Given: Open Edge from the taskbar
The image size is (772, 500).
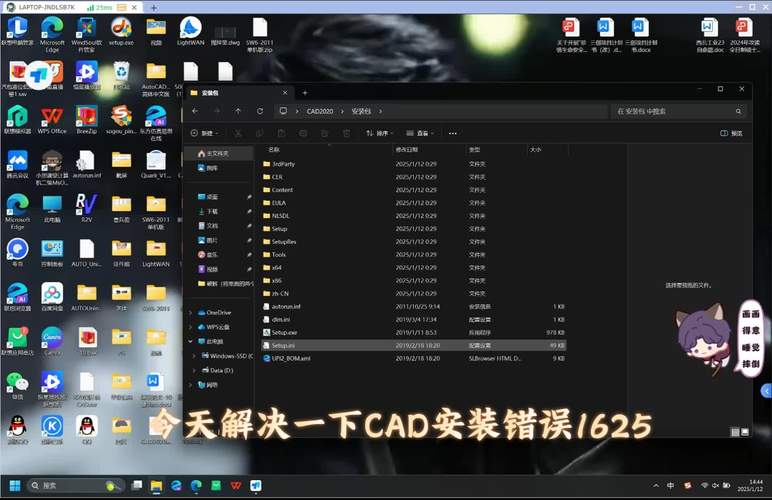Looking at the screenshot, I should coord(196,486).
